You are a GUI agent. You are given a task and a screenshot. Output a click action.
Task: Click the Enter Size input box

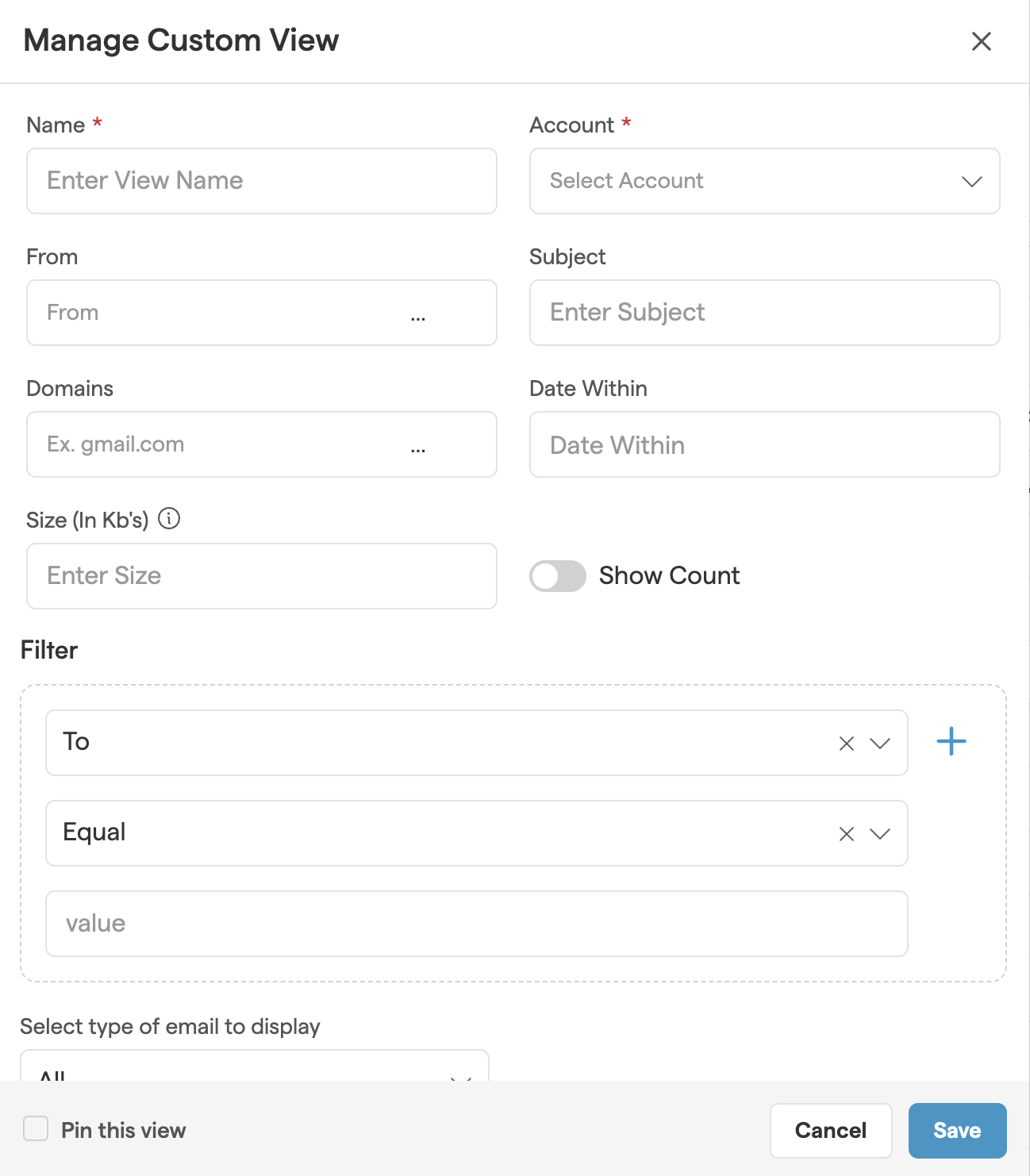pyautogui.click(x=261, y=576)
